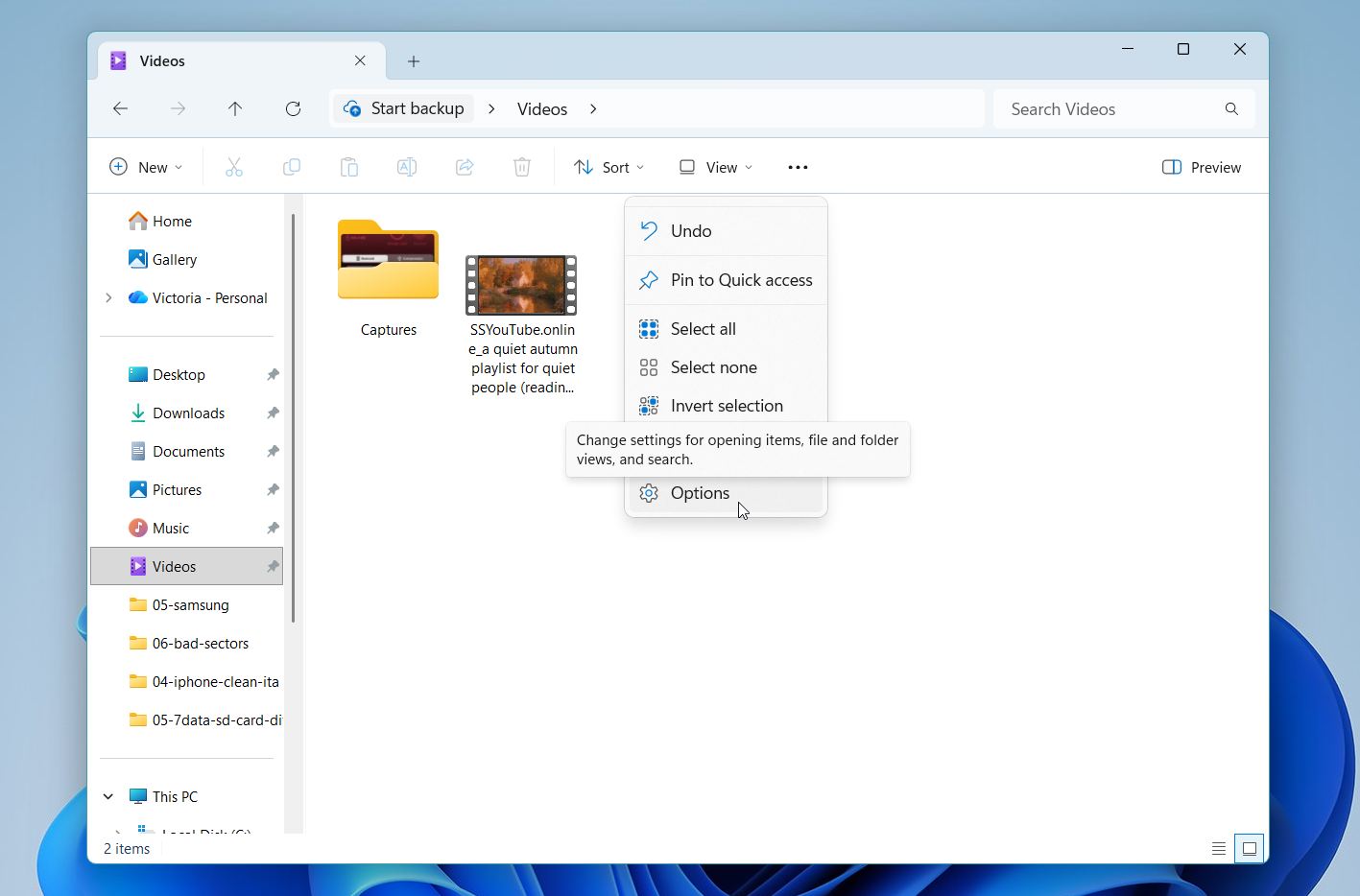Click the Delete trash icon

click(522, 167)
